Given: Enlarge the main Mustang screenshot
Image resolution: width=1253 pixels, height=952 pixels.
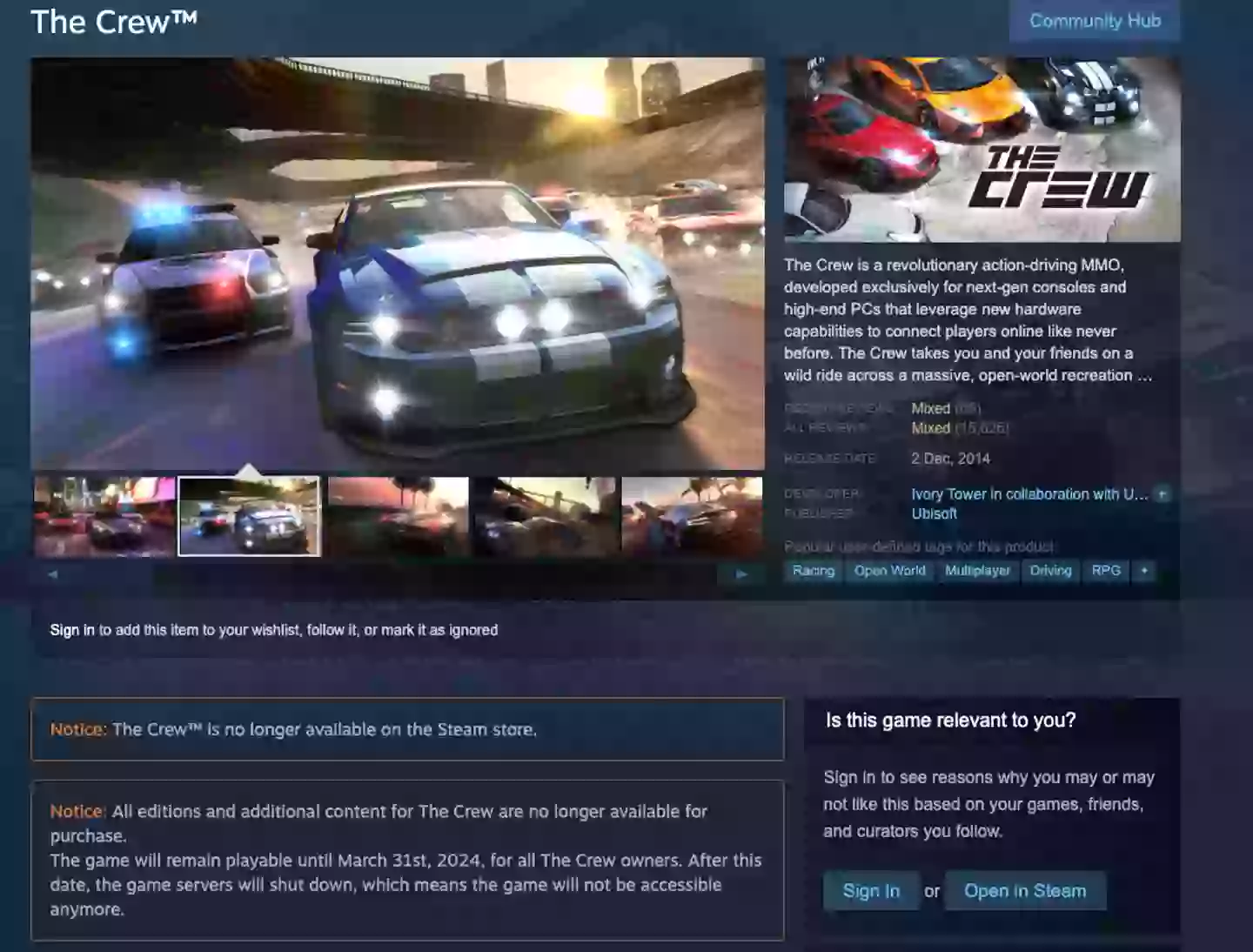Looking at the screenshot, I should (x=398, y=264).
